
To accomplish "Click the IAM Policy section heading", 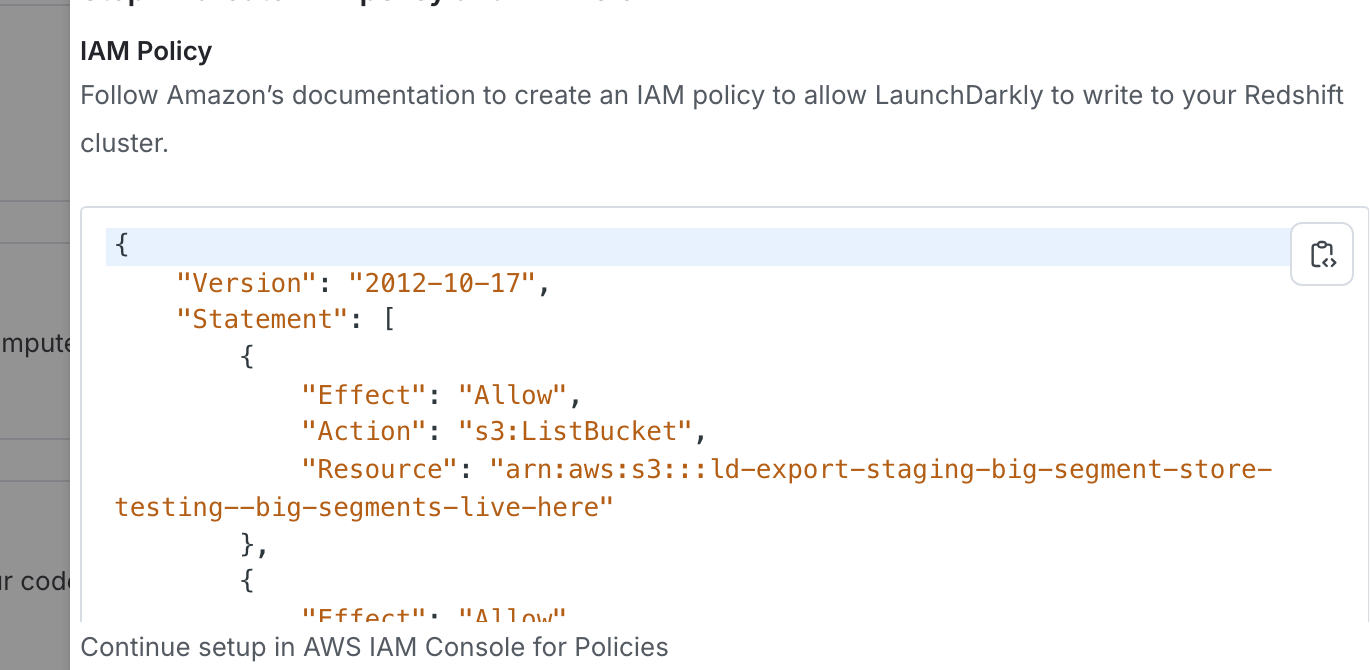I will (x=145, y=50).
